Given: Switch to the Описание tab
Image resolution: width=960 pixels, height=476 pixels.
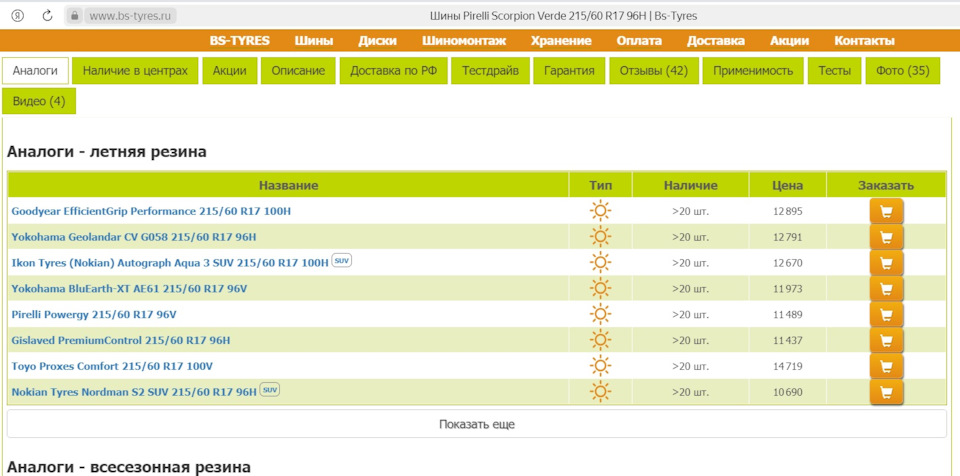Looking at the screenshot, I should pyautogui.click(x=298, y=70).
